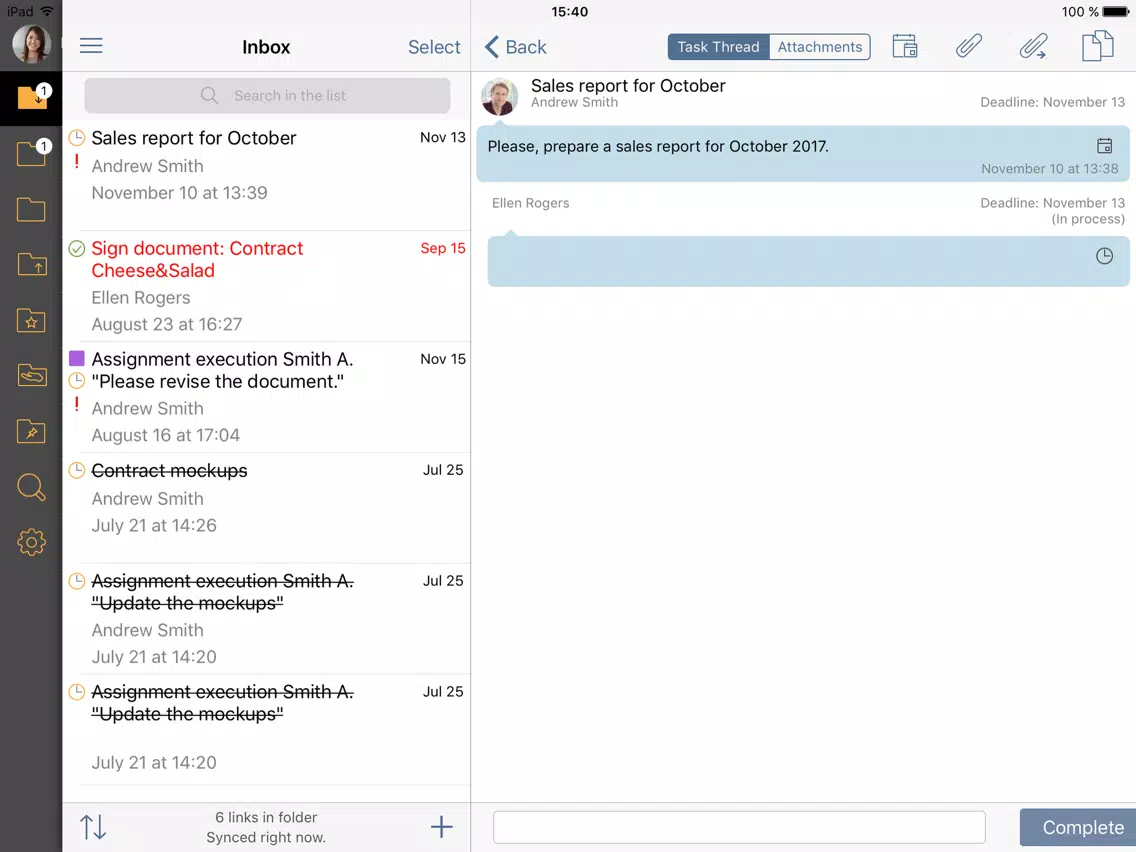Open the search magnifier in sidebar

(x=31, y=487)
